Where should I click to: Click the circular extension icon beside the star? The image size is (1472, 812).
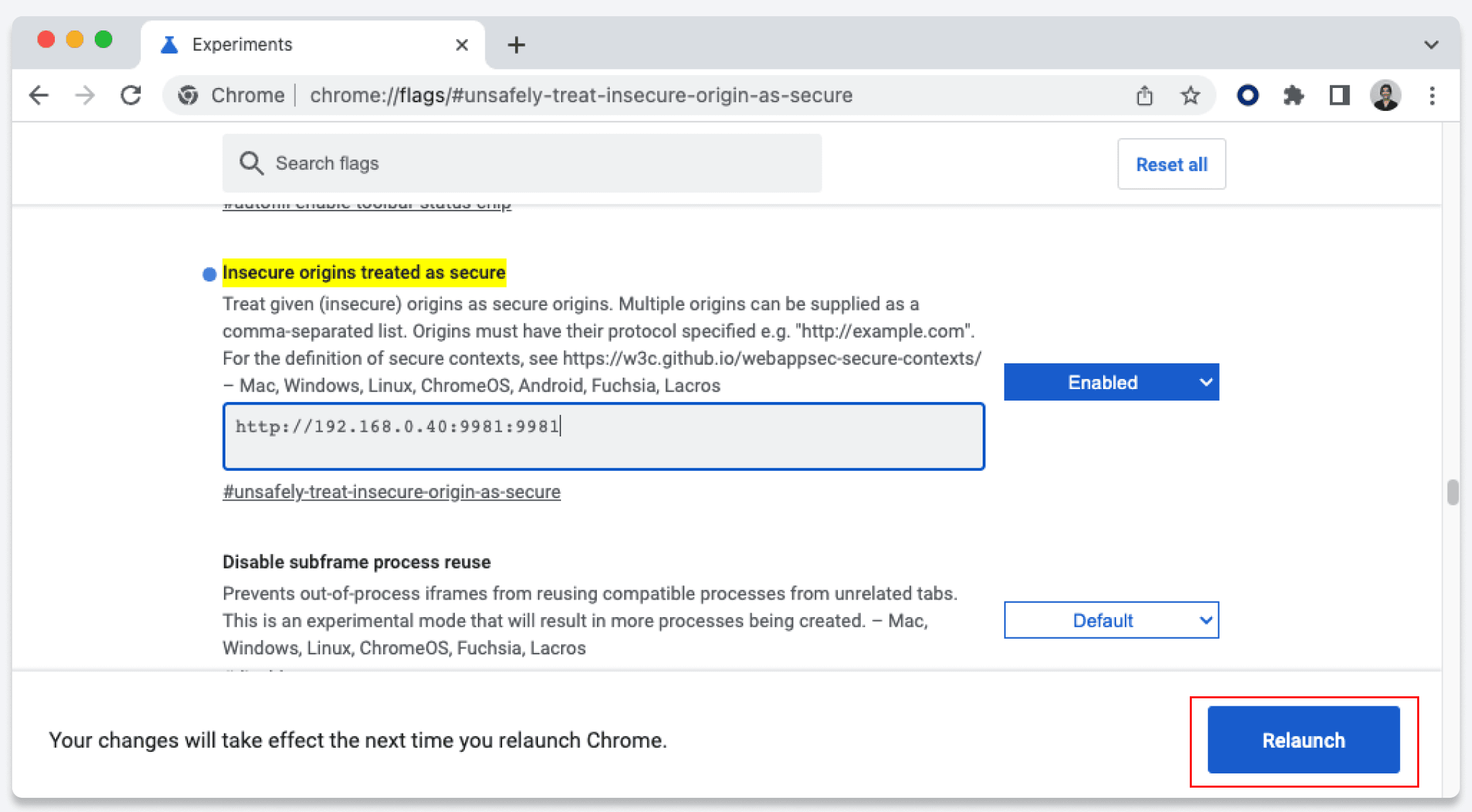tap(1247, 95)
